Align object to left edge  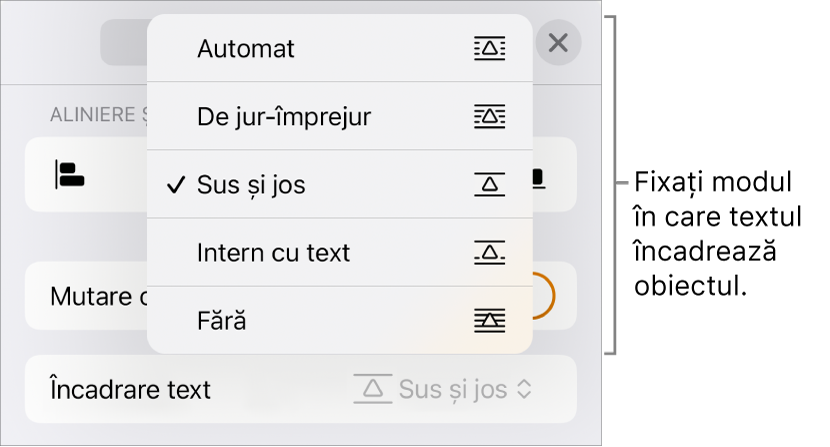(x=70, y=175)
